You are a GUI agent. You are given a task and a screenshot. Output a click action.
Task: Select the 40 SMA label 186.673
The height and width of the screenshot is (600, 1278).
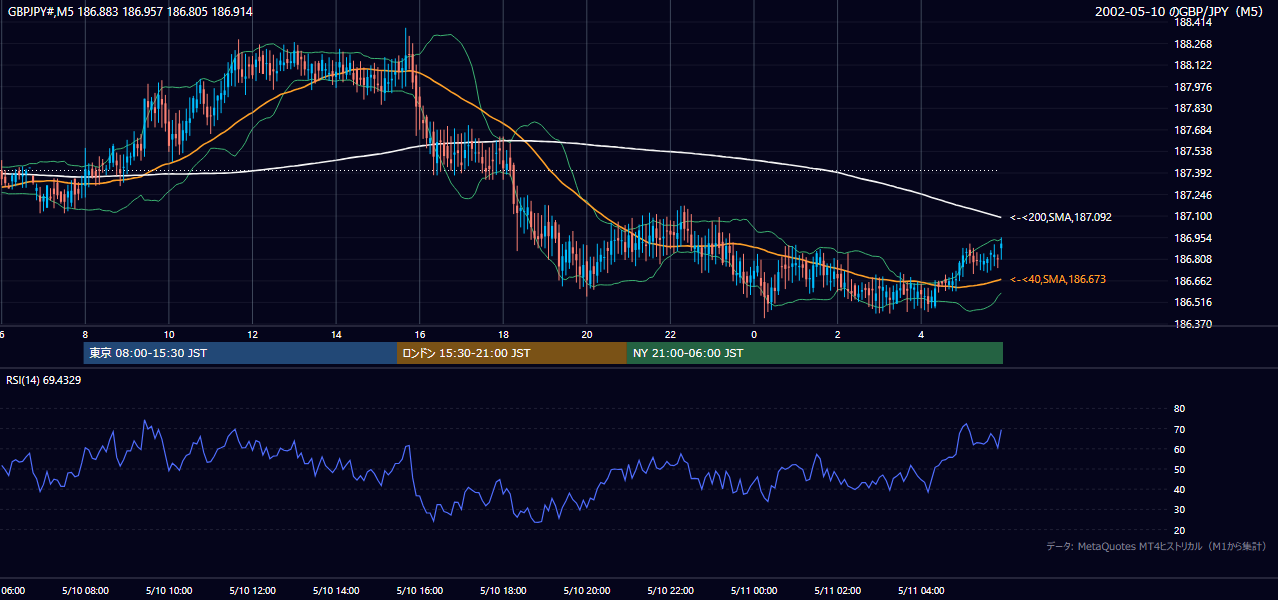(x=1058, y=280)
